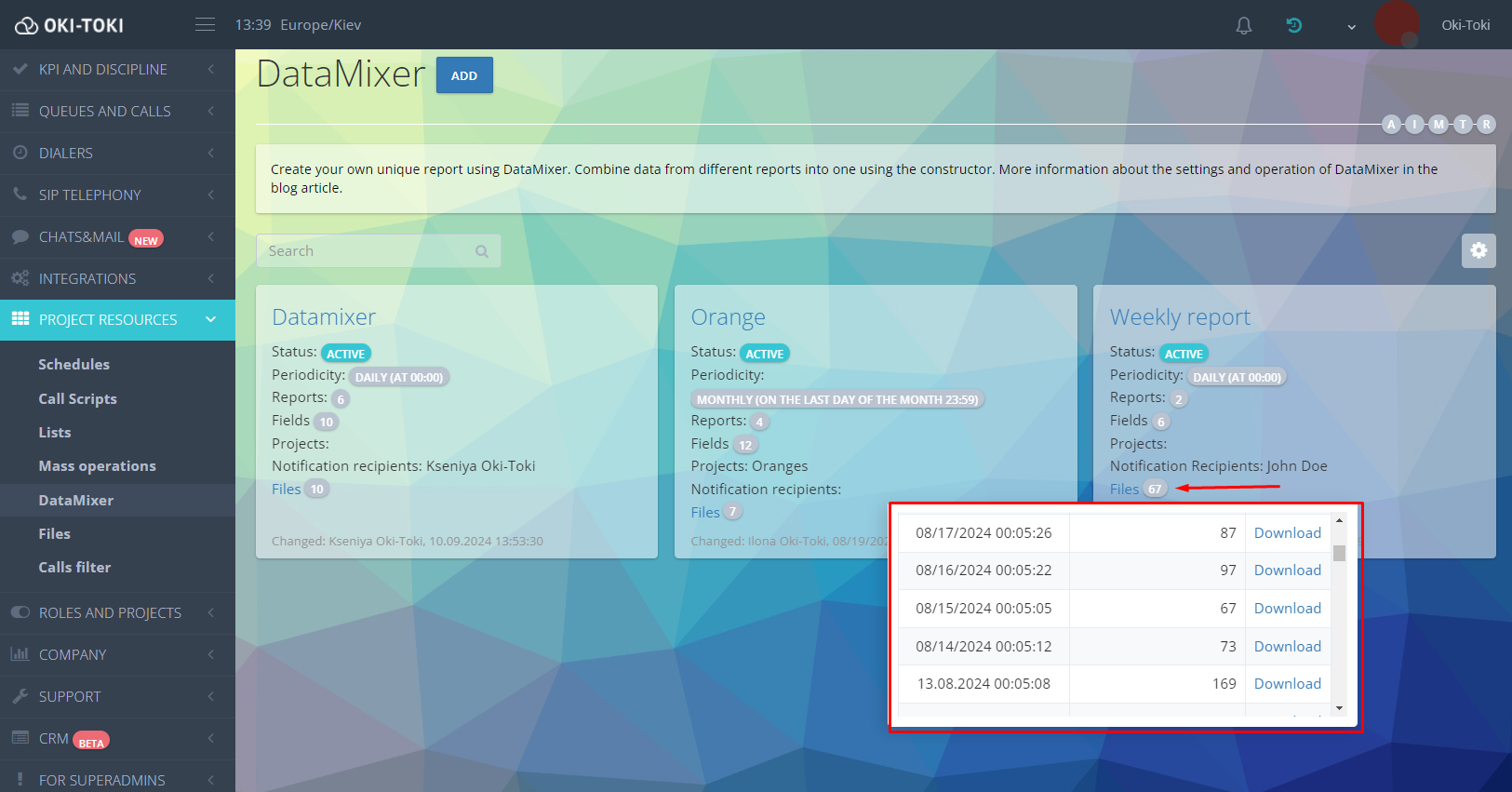This screenshot has width=1512, height=792.
Task: Select the 'R' circle badge
Action: (1487, 124)
